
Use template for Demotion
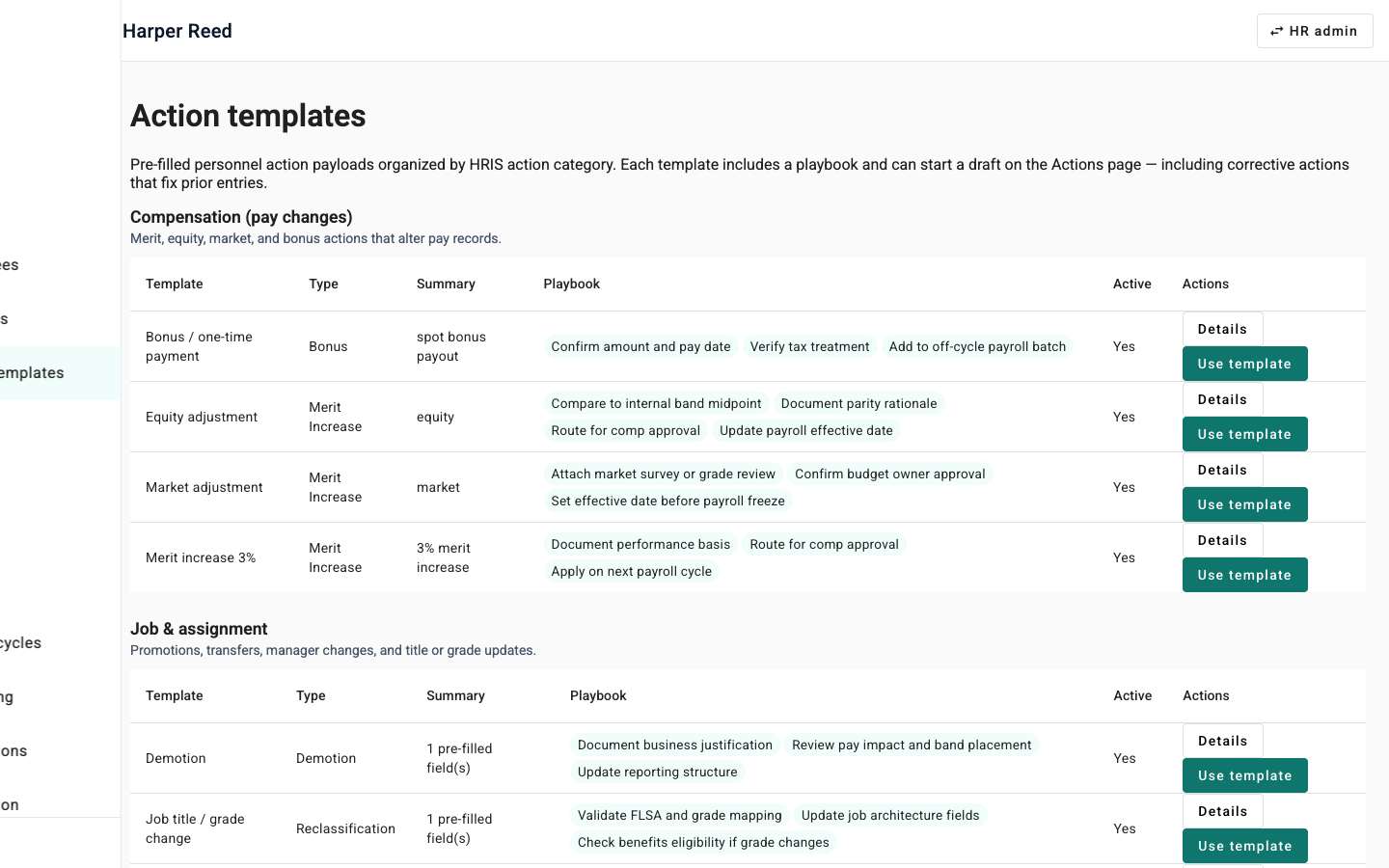coord(1244,775)
